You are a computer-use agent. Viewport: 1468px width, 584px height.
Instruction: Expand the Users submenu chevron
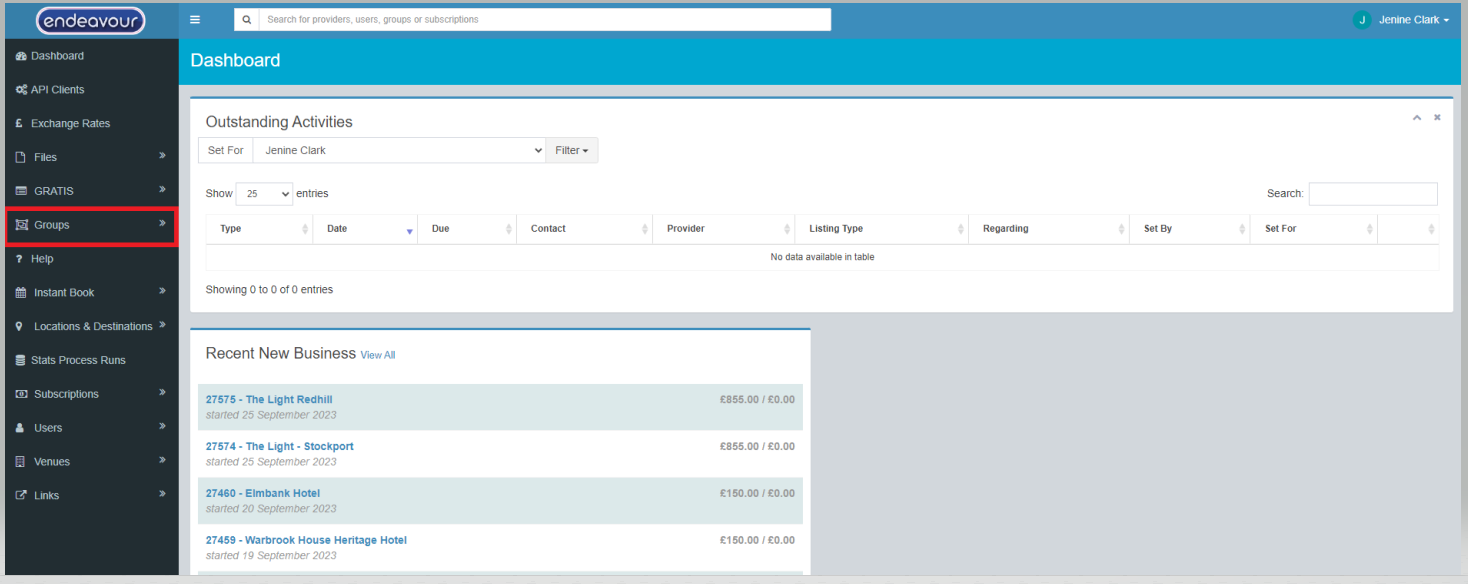pos(162,427)
